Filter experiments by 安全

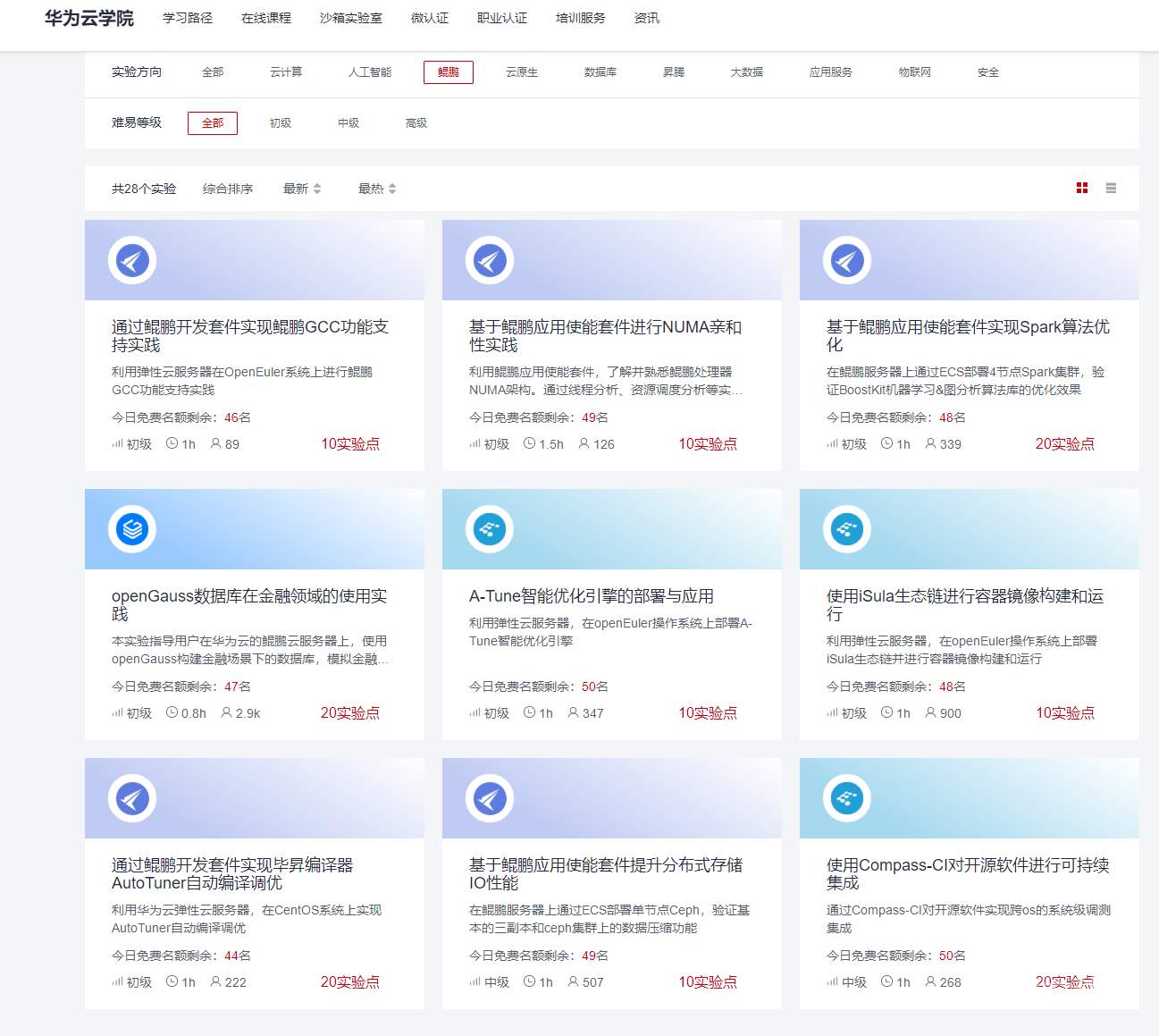[988, 72]
